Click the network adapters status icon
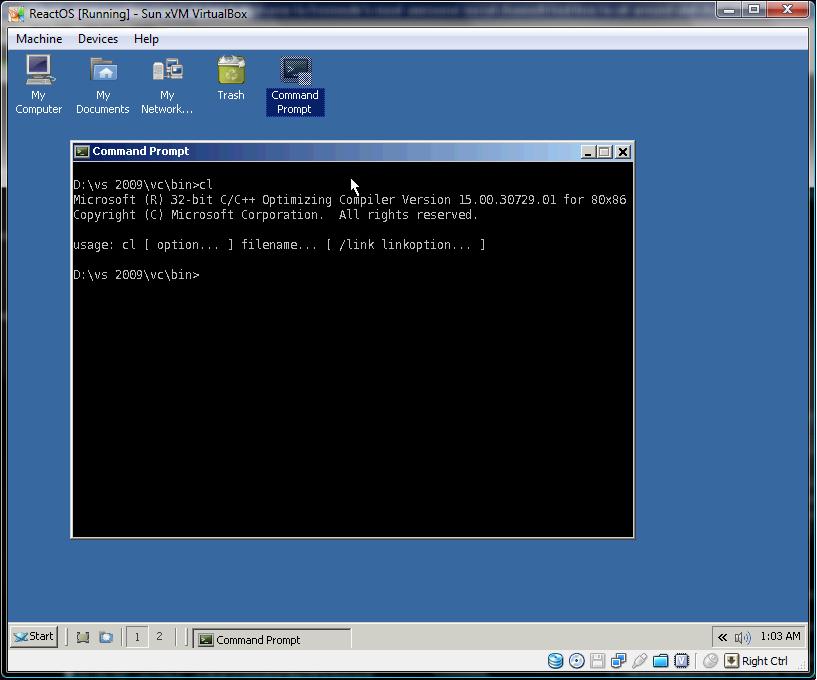Screen dimensions: 817x680 click(x=618, y=661)
